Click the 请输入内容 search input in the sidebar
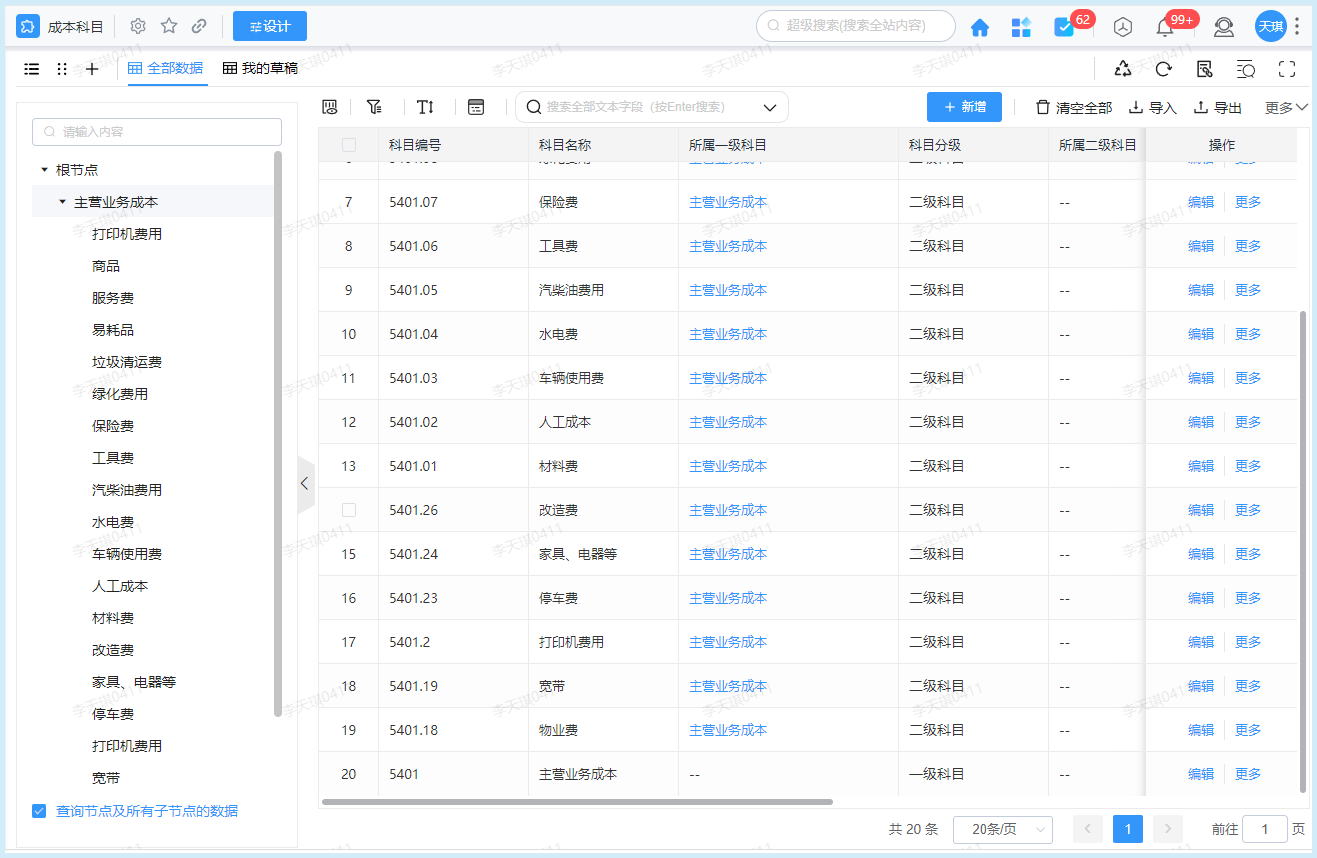Viewport: 1317px width, 858px height. pyautogui.click(x=156, y=131)
